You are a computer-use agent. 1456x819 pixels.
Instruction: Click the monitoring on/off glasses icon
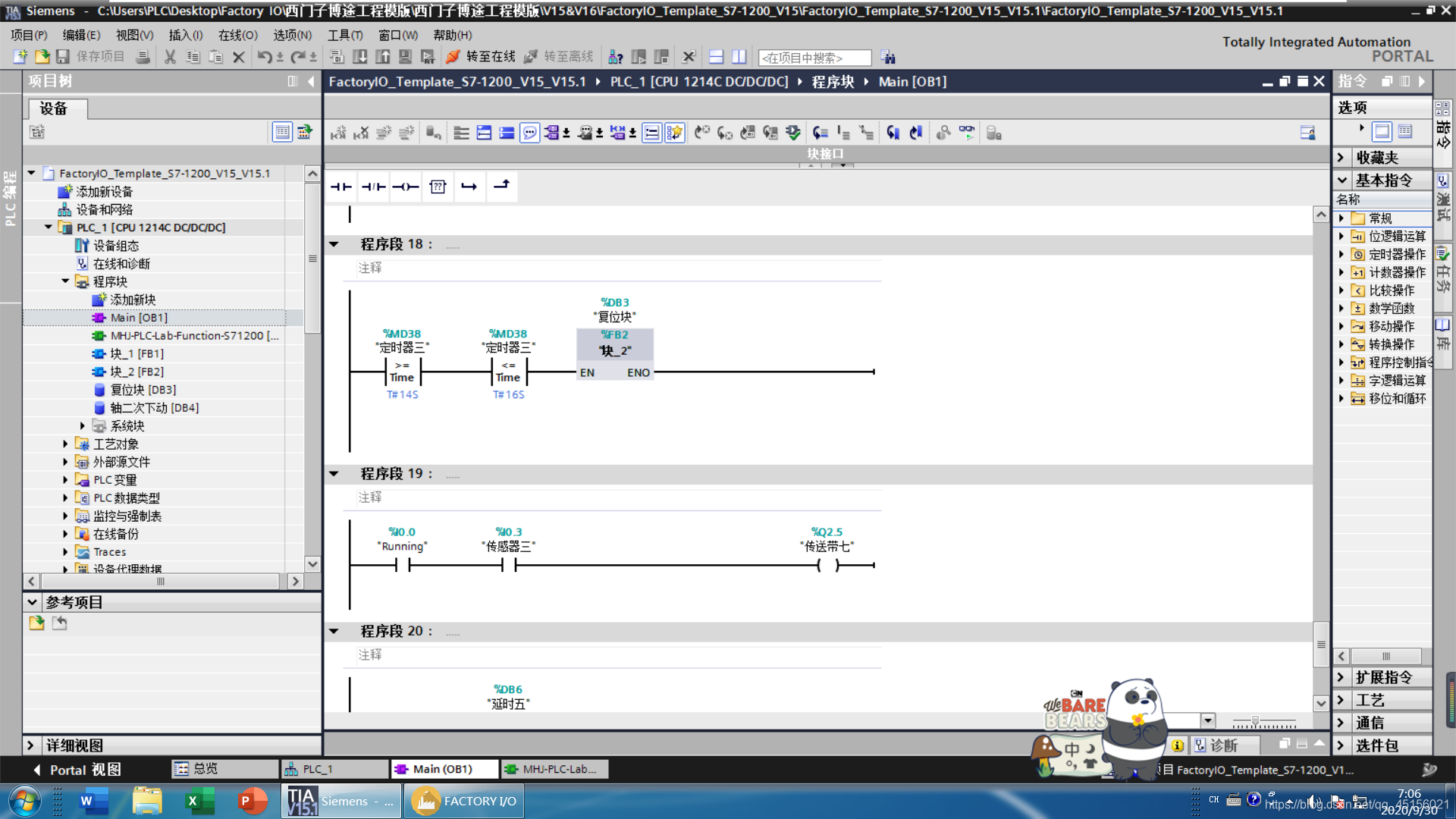click(x=967, y=133)
